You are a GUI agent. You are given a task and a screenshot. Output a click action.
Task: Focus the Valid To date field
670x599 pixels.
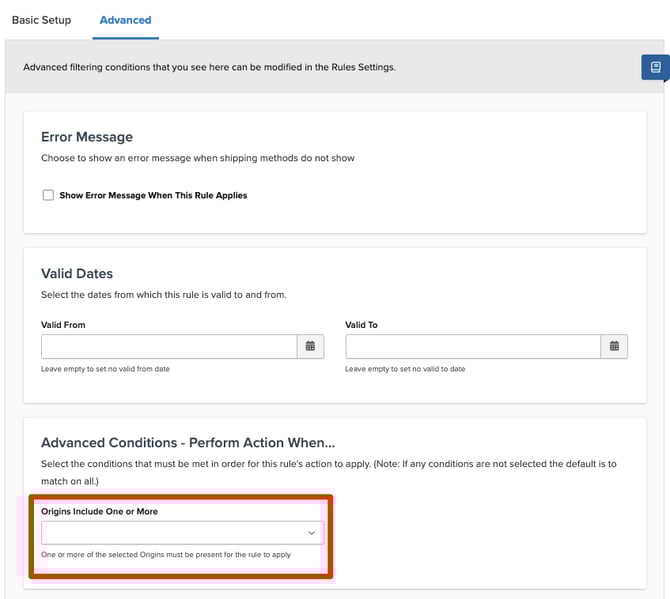coord(473,346)
